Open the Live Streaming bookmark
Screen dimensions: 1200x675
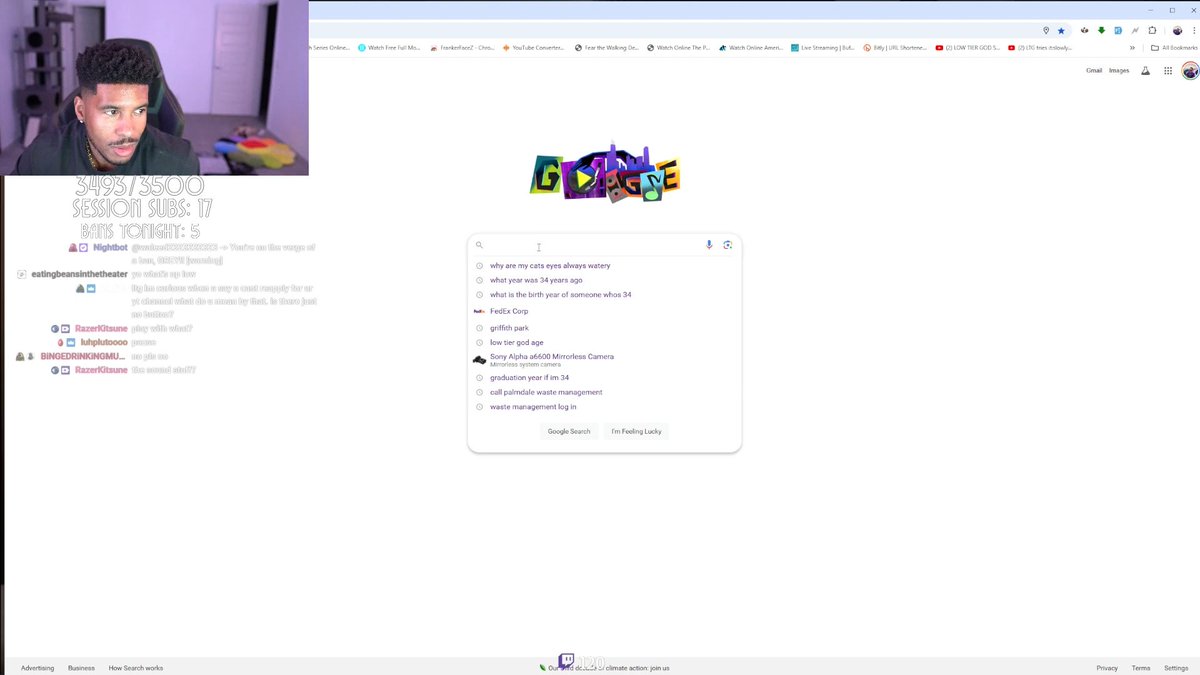[823, 47]
